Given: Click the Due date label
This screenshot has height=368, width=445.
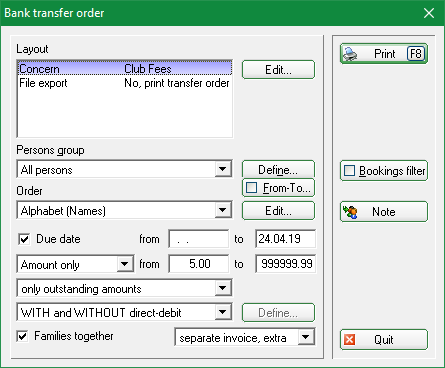Looking at the screenshot, I should click(x=58, y=239).
